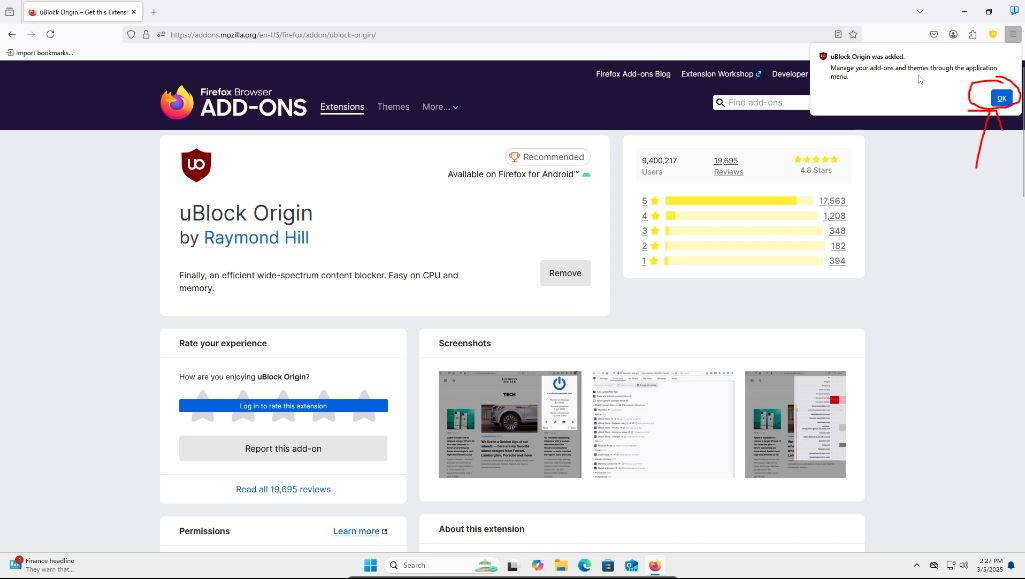Open Read all 19,695 reviews link
The width and height of the screenshot is (1025, 579).
coord(283,489)
